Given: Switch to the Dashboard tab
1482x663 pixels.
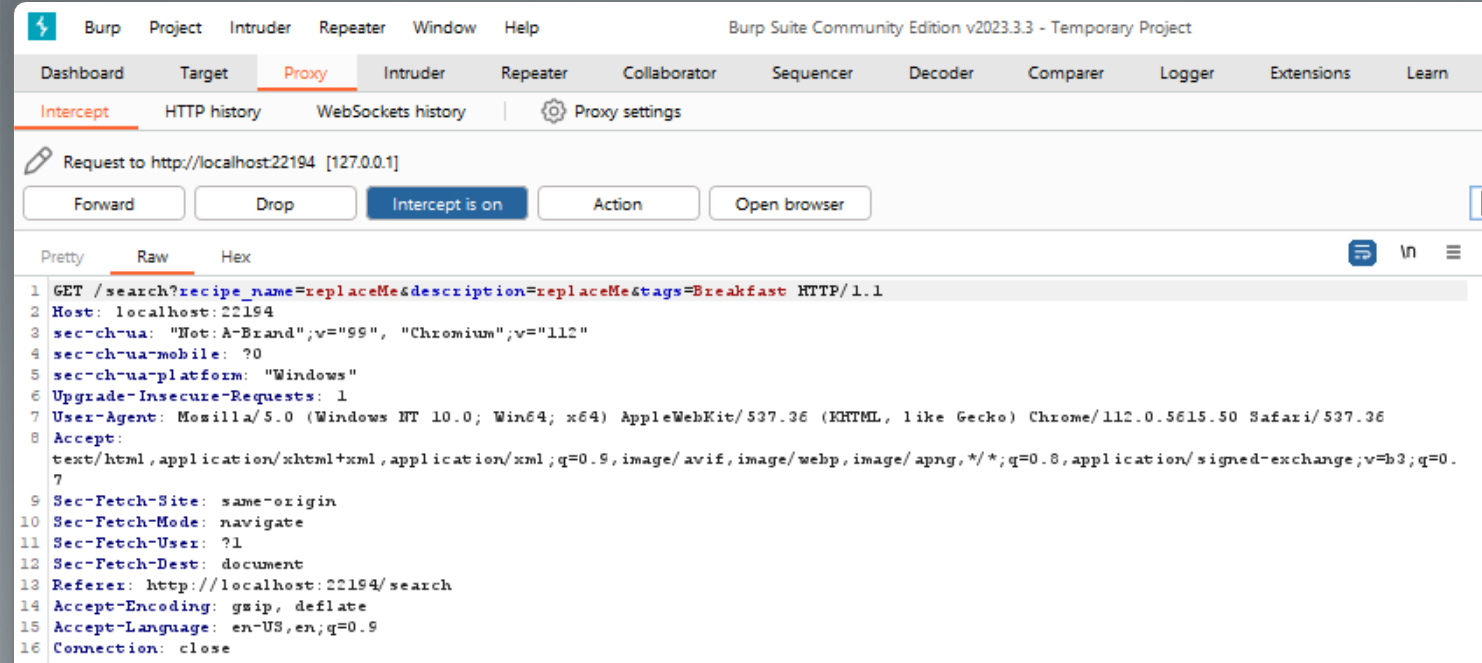Looking at the screenshot, I should click(x=82, y=73).
